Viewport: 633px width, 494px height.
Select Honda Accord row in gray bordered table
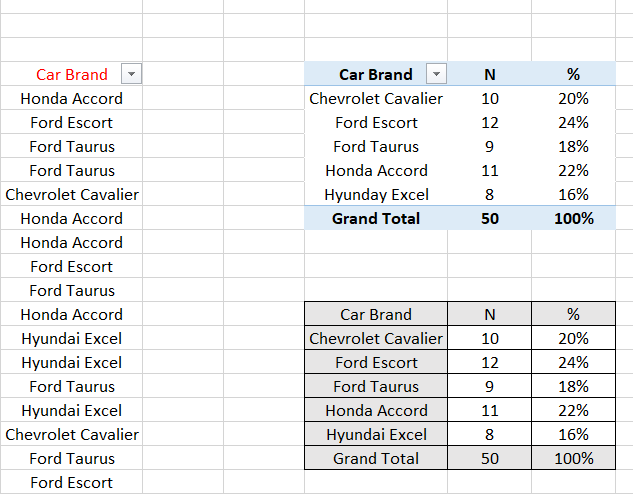[x=376, y=410]
